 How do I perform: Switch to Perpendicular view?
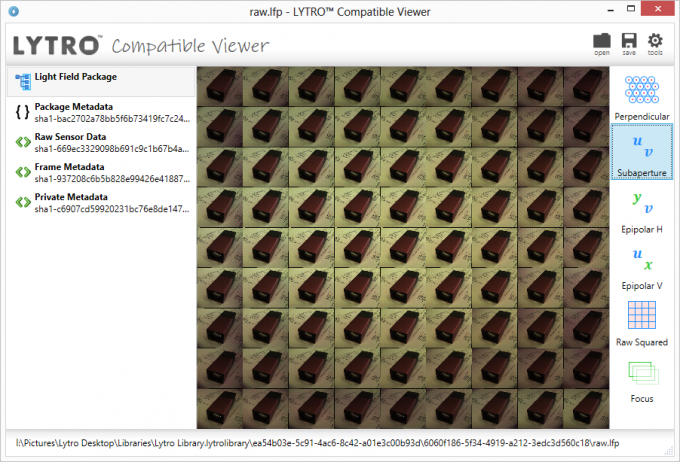click(x=642, y=97)
